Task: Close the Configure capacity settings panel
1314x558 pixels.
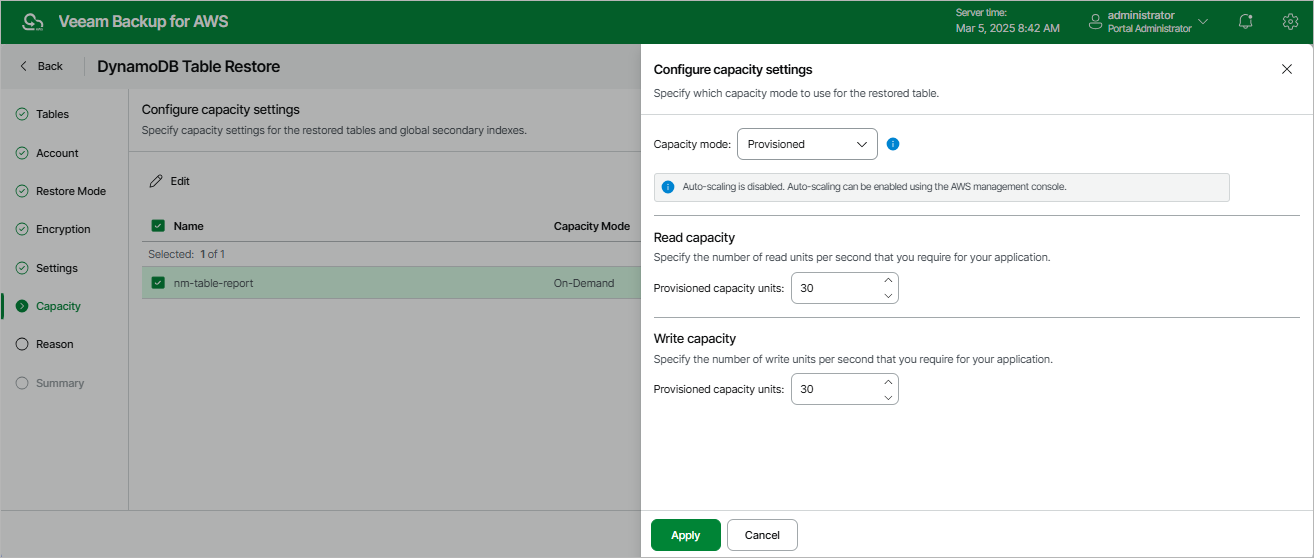Action: 1287,69
